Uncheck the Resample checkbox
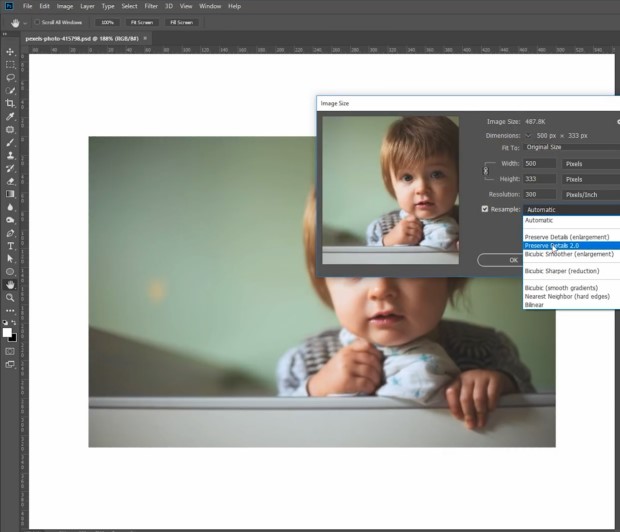 [x=485, y=209]
